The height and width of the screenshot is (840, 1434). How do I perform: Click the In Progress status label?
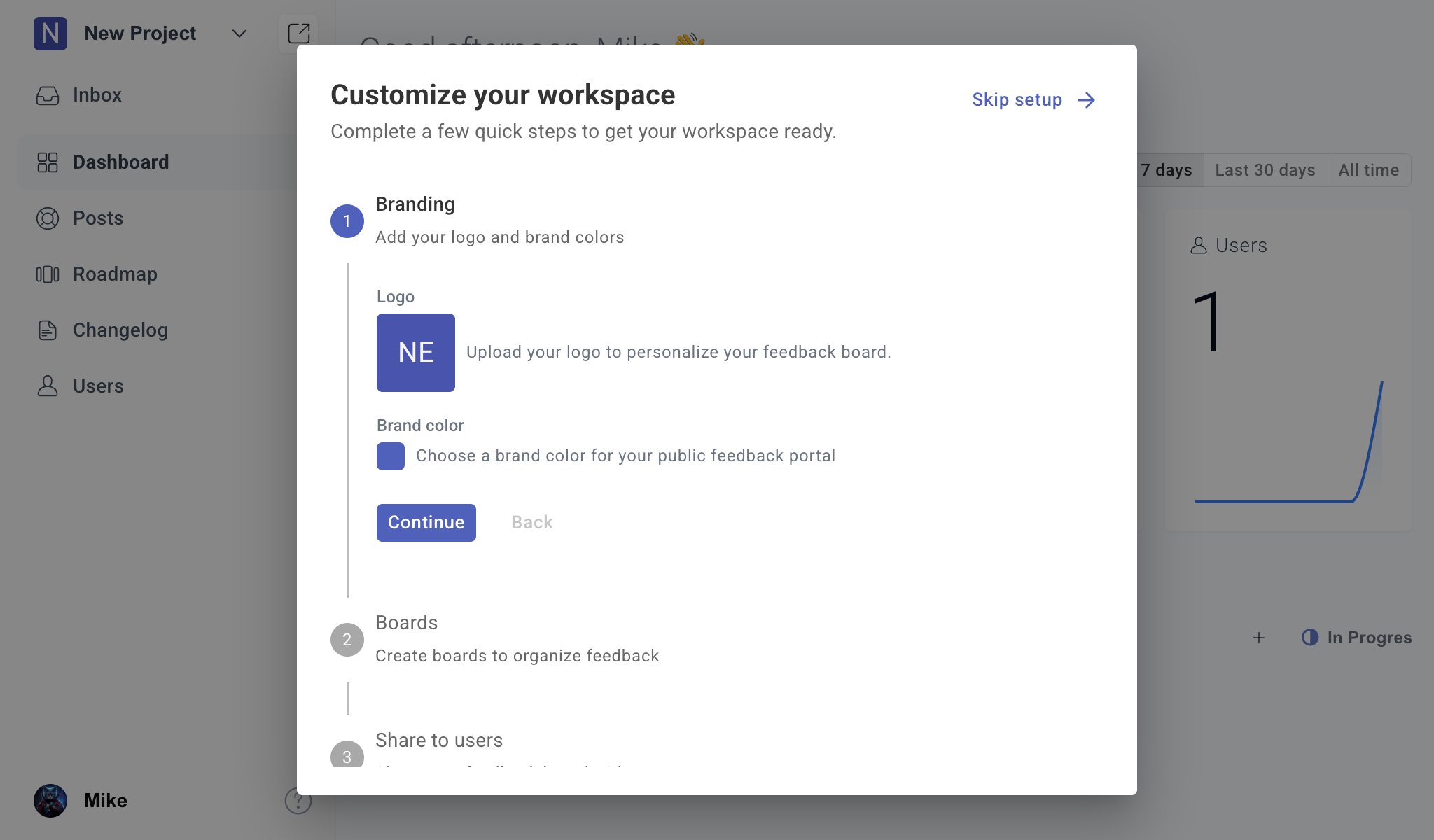[x=1370, y=638]
